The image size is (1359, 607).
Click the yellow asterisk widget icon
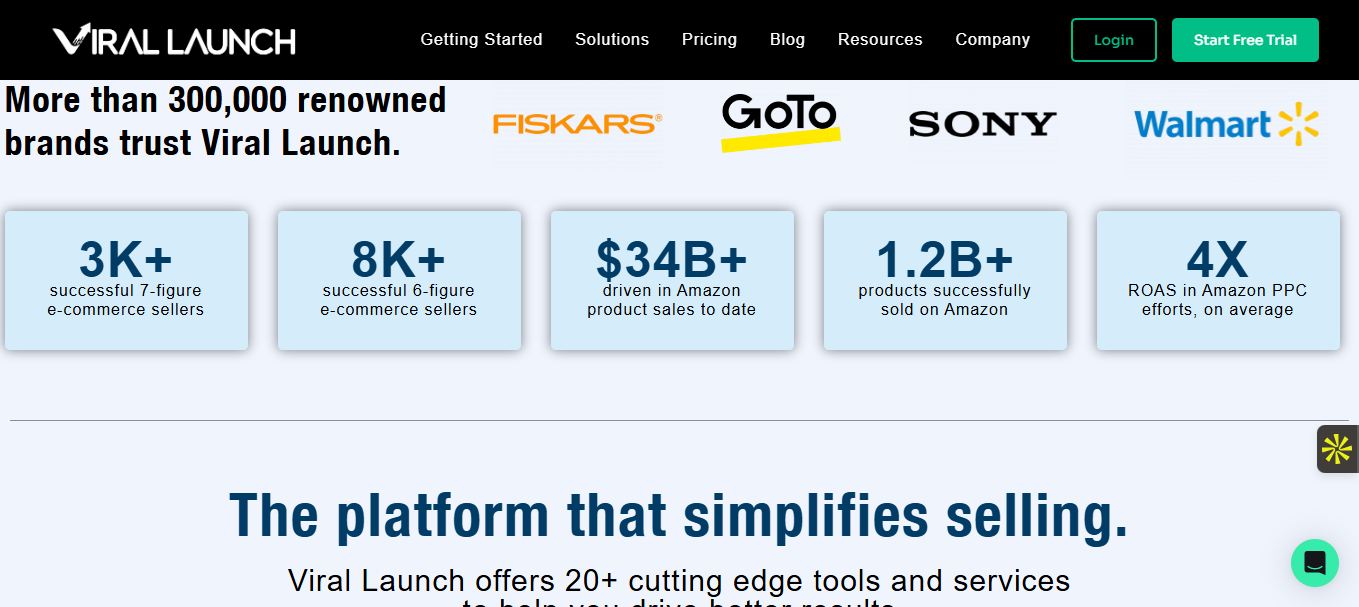point(1337,449)
